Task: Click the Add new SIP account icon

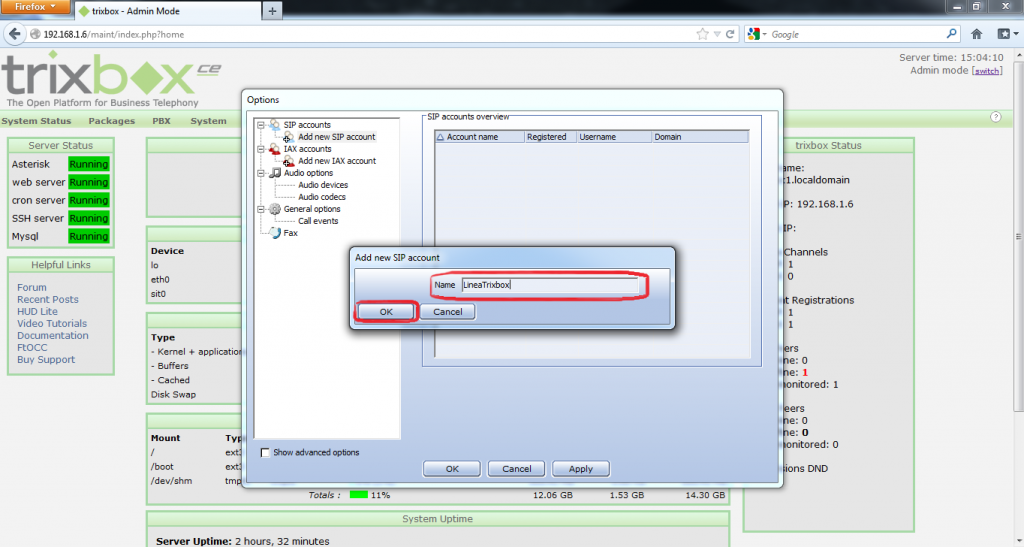Action: [x=288, y=137]
